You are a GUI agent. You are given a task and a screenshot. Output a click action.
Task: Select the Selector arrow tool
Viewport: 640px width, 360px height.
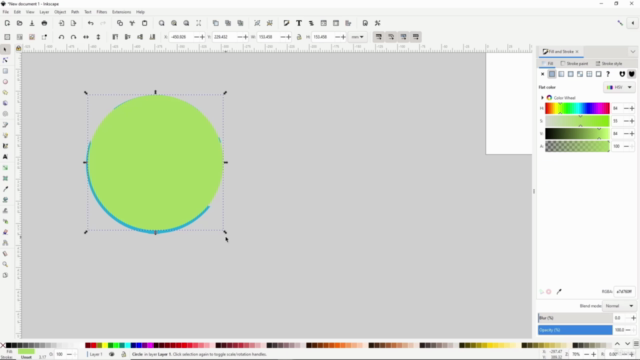5,49
